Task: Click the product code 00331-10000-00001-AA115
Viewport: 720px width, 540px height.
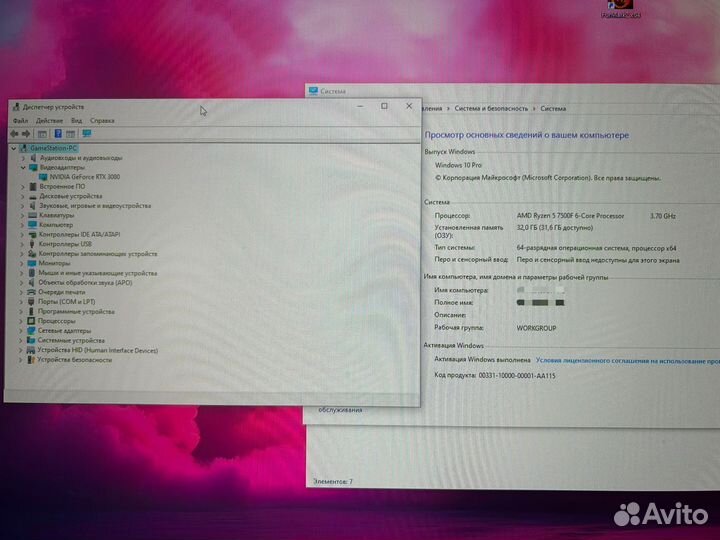Action: click(517, 376)
